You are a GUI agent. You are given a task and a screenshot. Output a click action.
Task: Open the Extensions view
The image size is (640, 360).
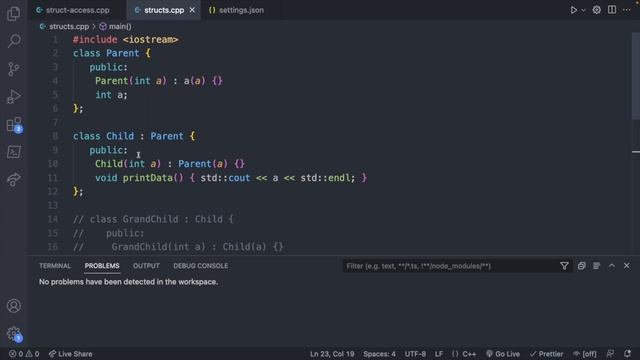pos(14,124)
